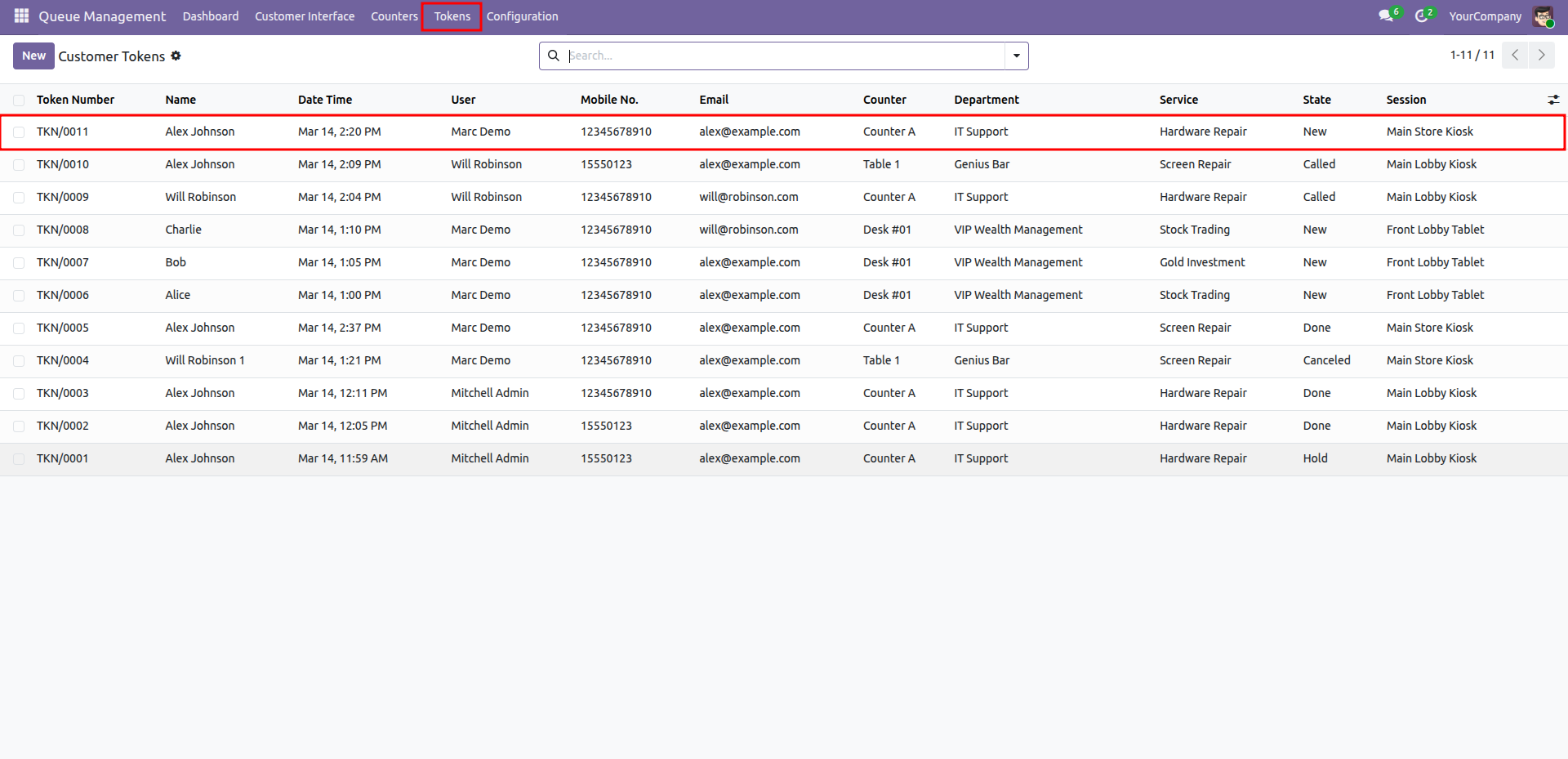Expand the search options dropdown arrow
Screen dimensions: 1568x759
[x=1017, y=56]
